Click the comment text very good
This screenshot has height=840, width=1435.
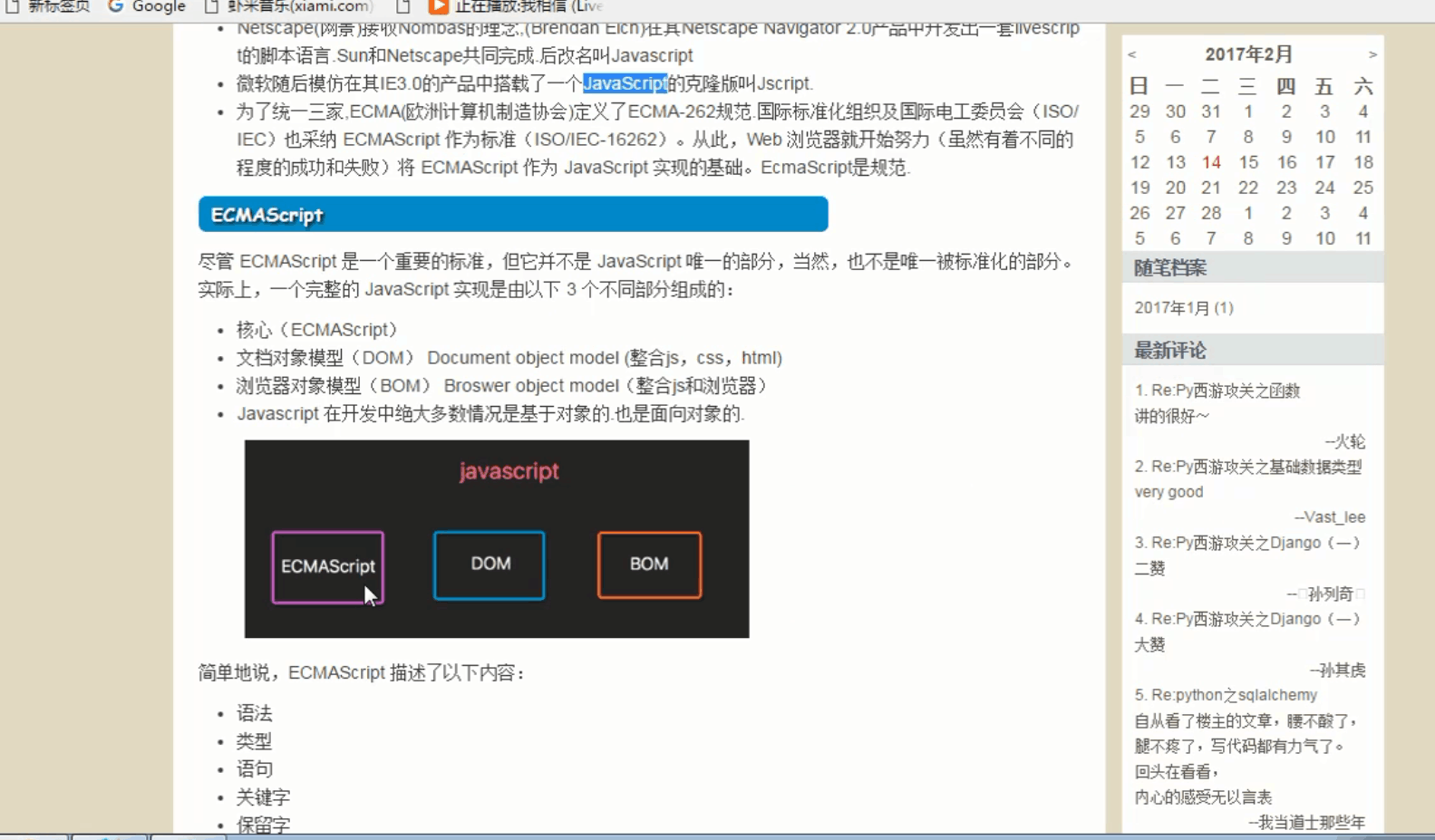coord(1168,492)
